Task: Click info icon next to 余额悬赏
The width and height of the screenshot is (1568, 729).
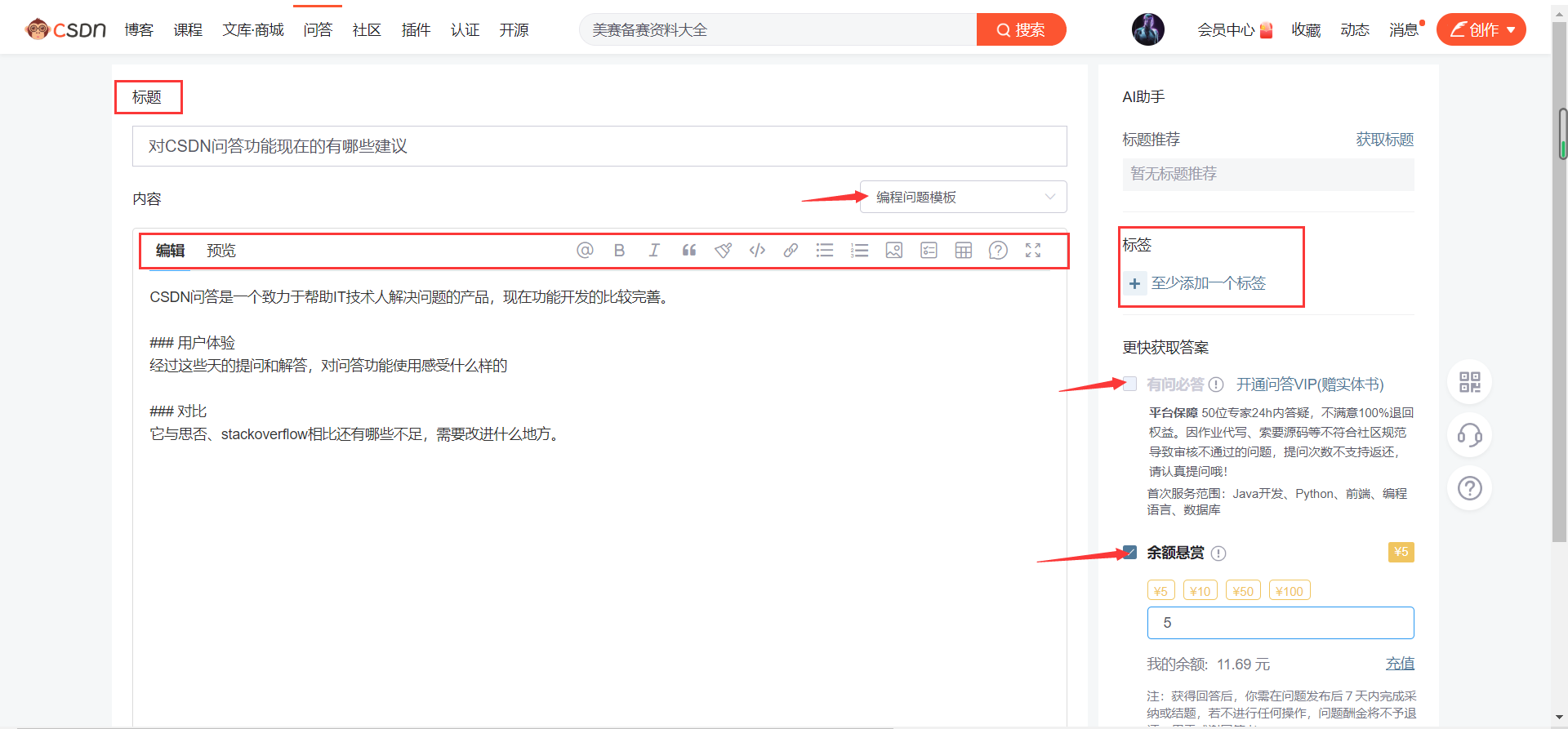Action: point(1218,553)
